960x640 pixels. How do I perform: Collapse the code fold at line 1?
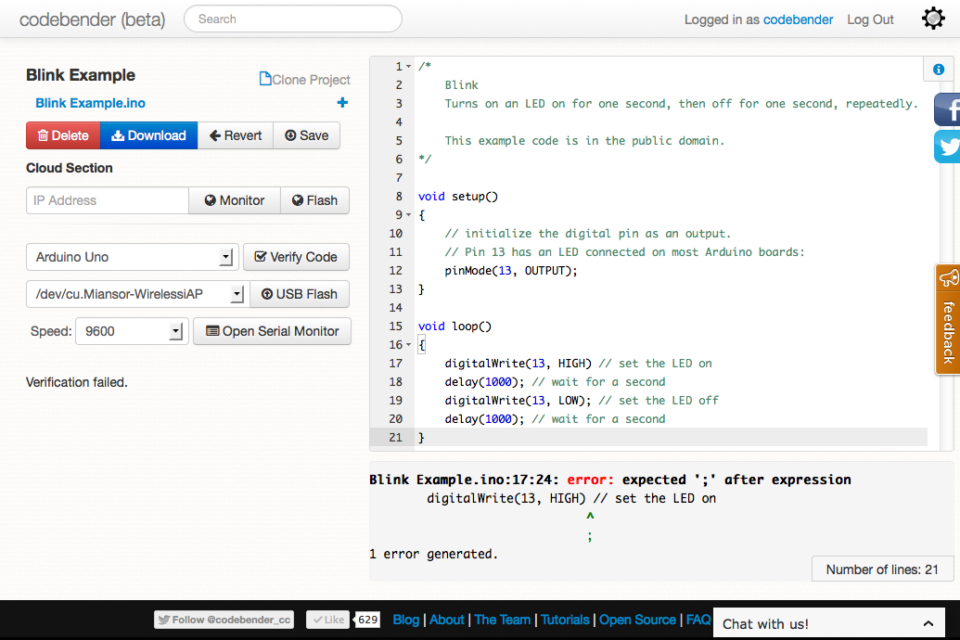pyautogui.click(x=408, y=66)
